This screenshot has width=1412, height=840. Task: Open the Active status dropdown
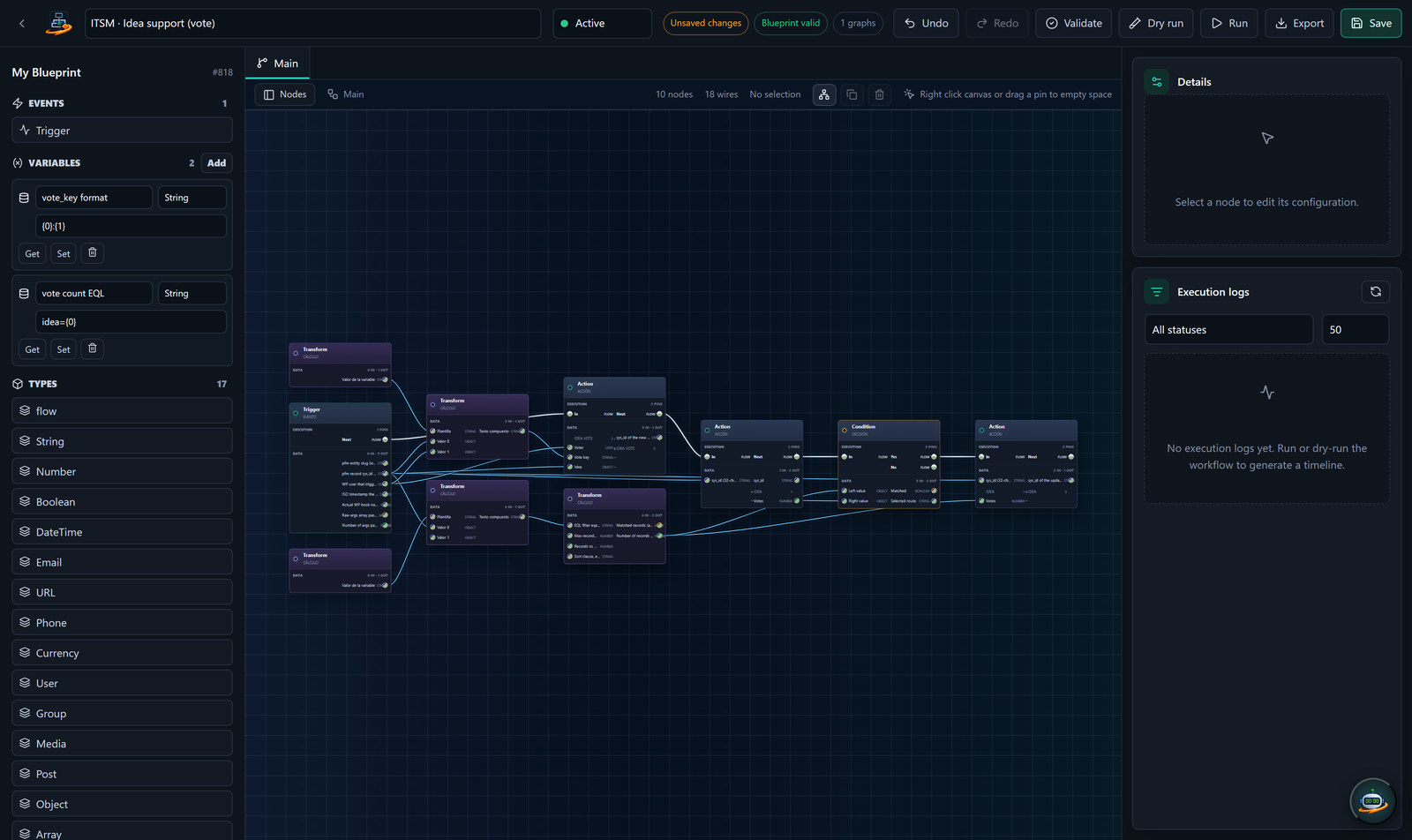(x=602, y=24)
